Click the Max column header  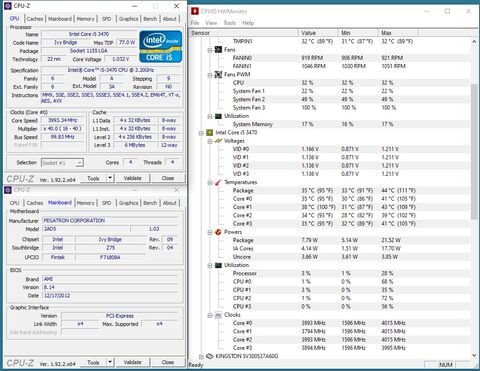tap(398, 33)
